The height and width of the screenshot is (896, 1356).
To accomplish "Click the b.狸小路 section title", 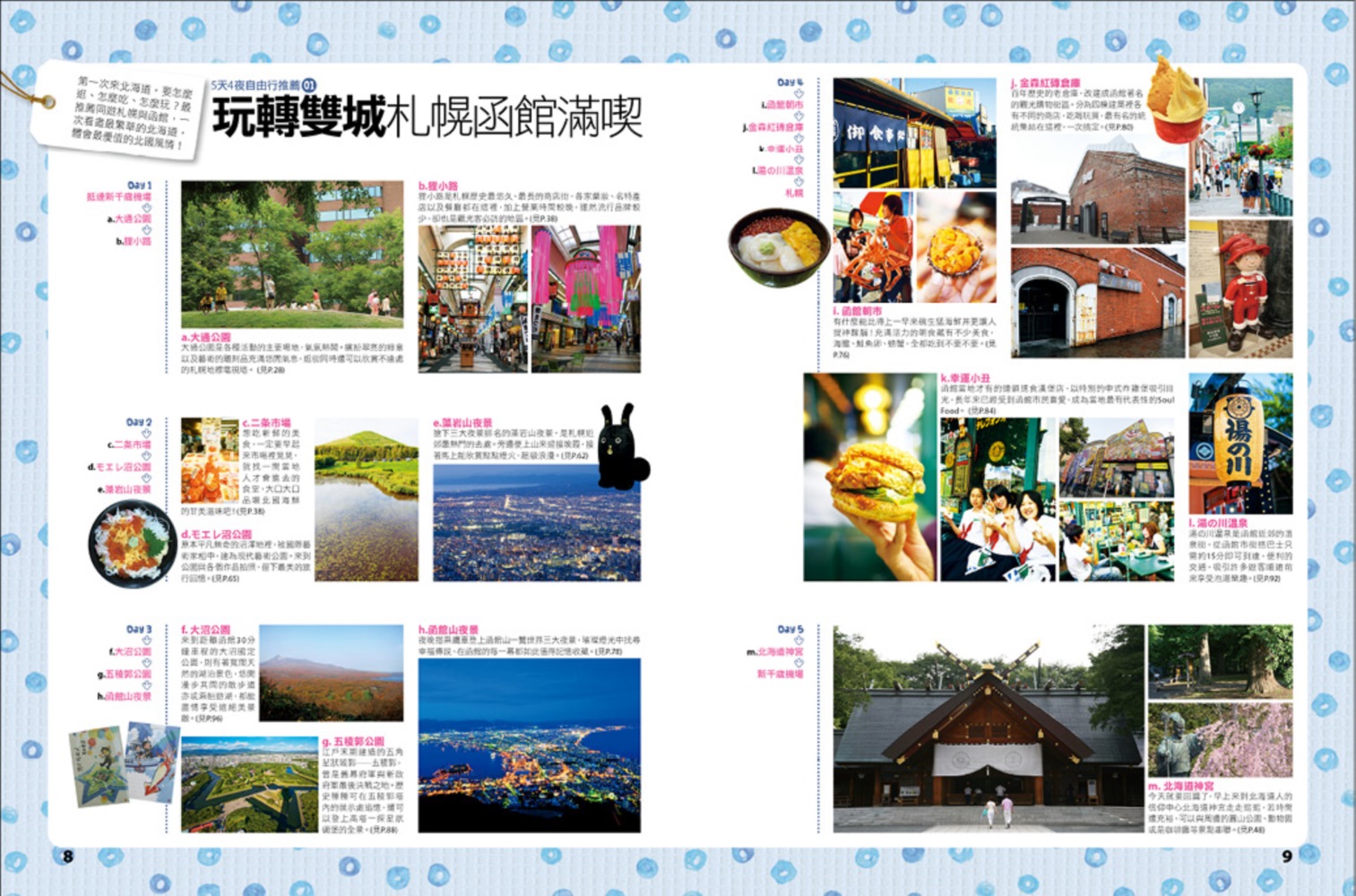I will tap(438, 185).
